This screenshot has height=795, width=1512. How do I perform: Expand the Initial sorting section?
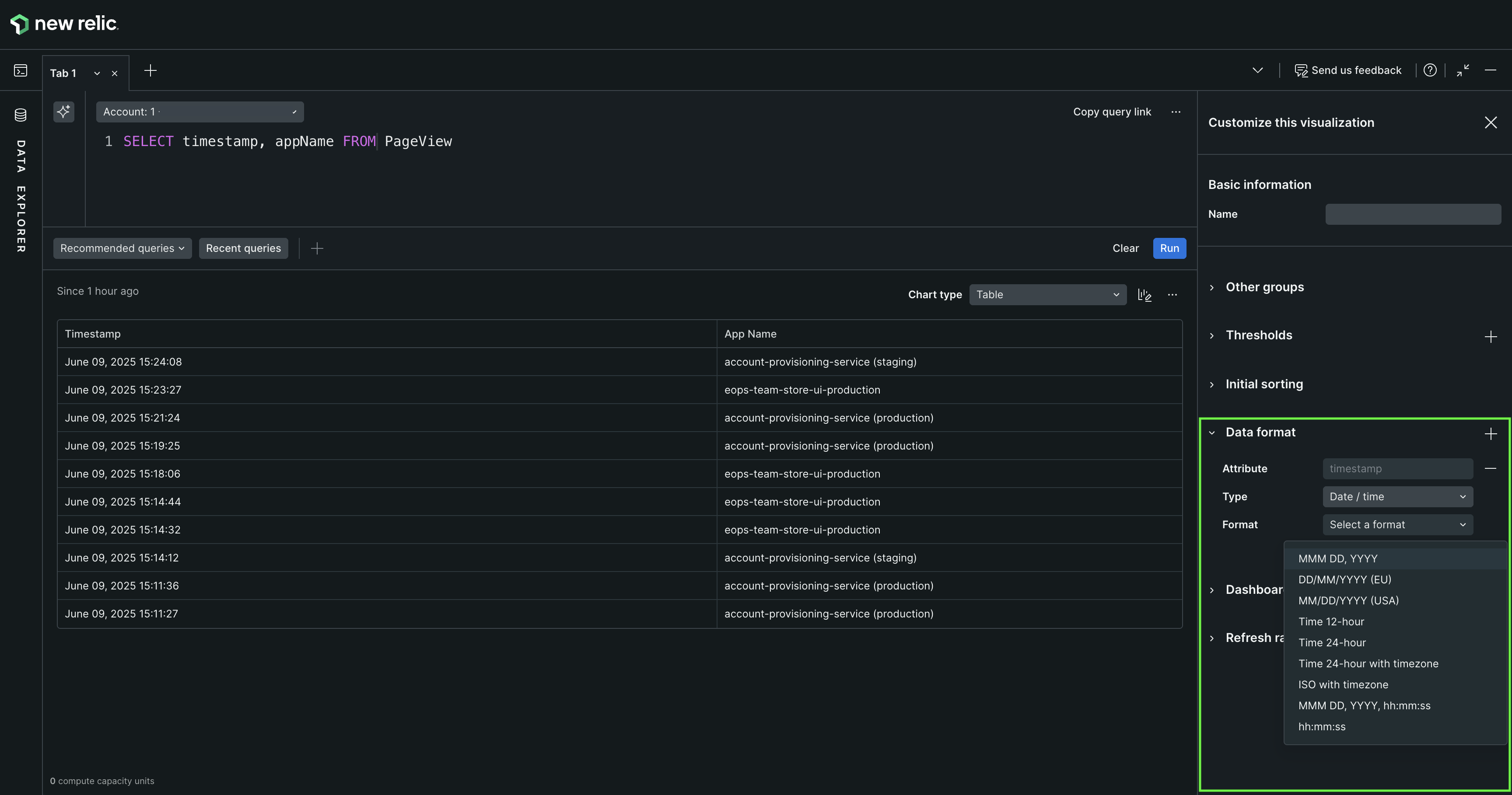coord(1263,384)
